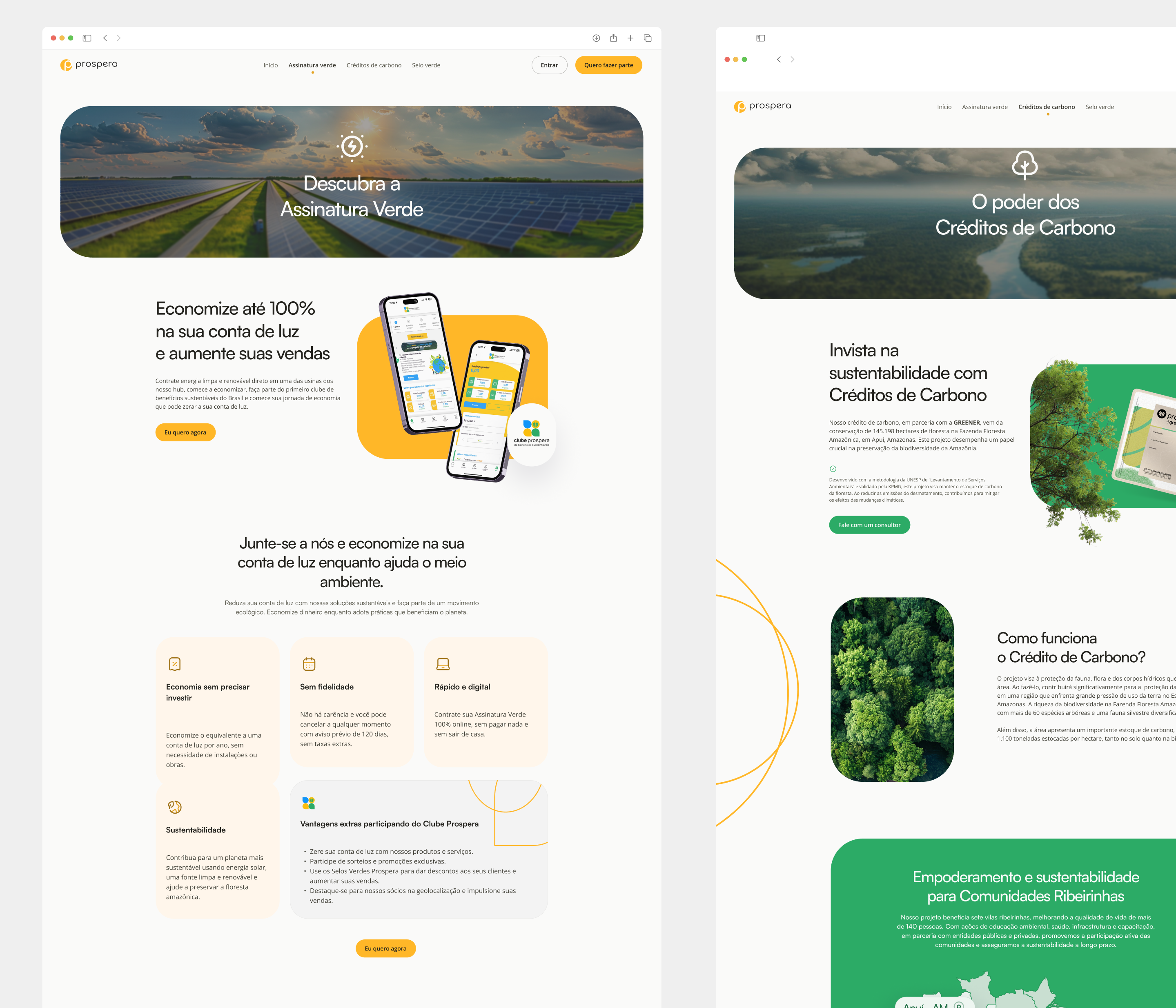Open Selo verde in left window nav
Viewport: 1176px width, 1008px height.
(x=426, y=65)
